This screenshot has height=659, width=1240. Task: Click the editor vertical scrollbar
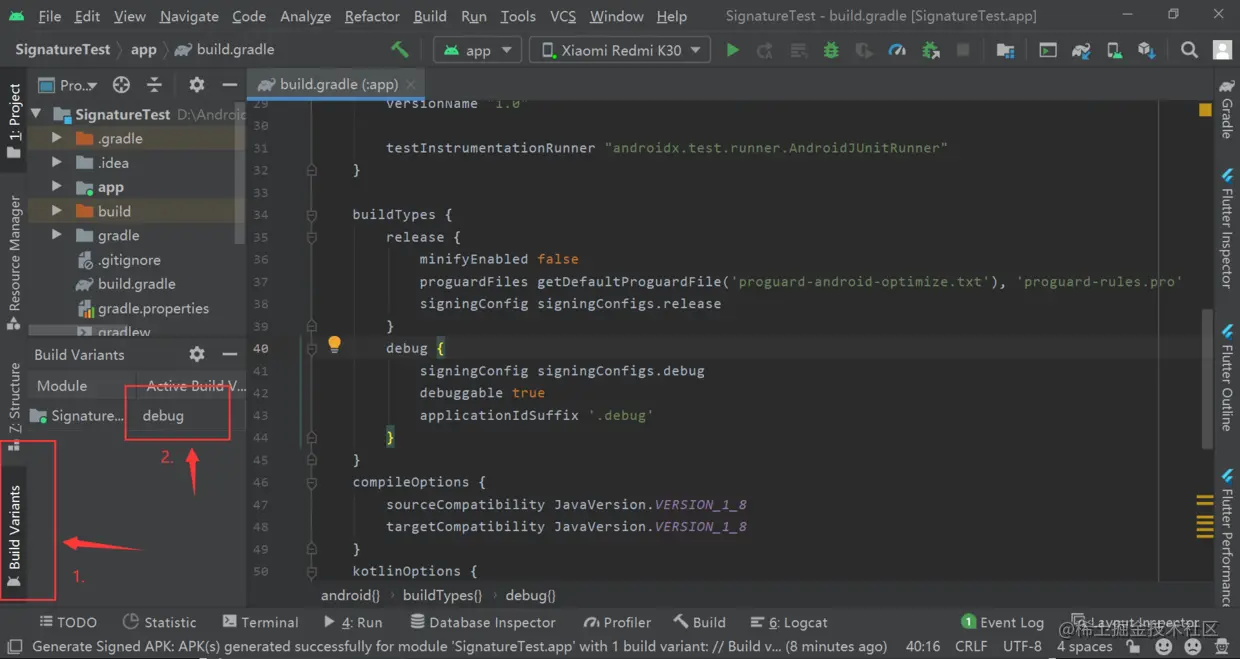point(1208,380)
